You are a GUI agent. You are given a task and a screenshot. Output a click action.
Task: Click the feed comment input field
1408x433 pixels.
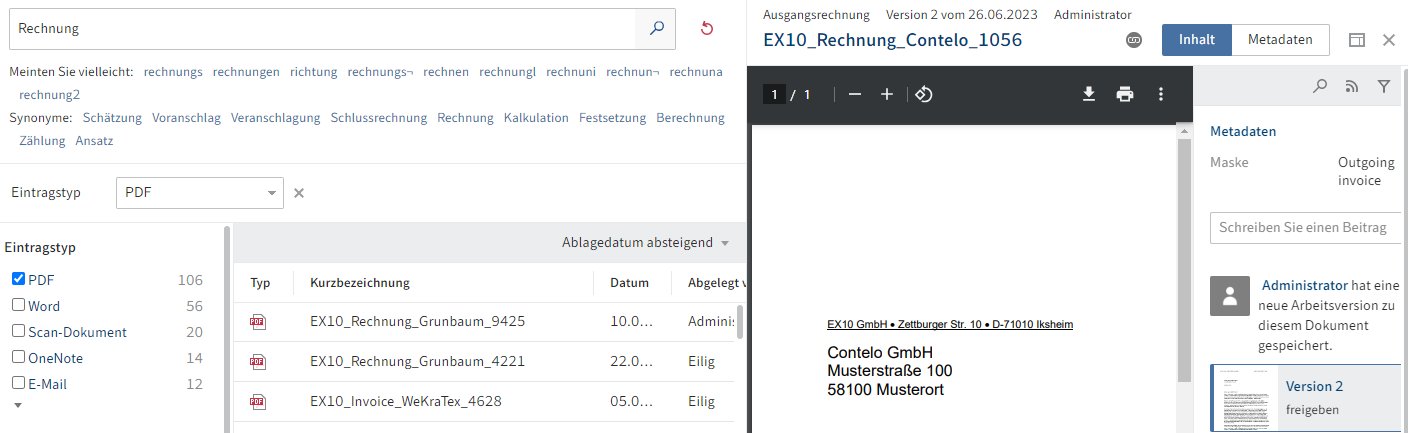pyautogui.click(x=1305, y=228)
